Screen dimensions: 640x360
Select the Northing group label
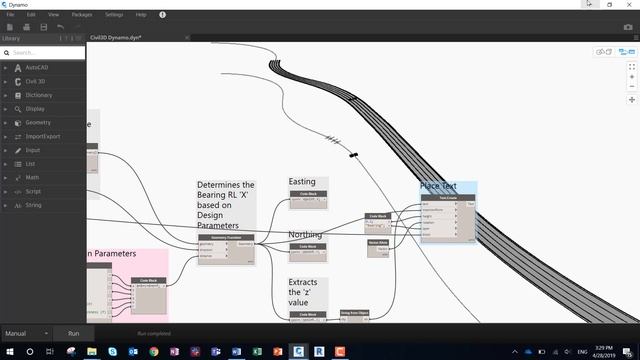[x=305, y=235]
